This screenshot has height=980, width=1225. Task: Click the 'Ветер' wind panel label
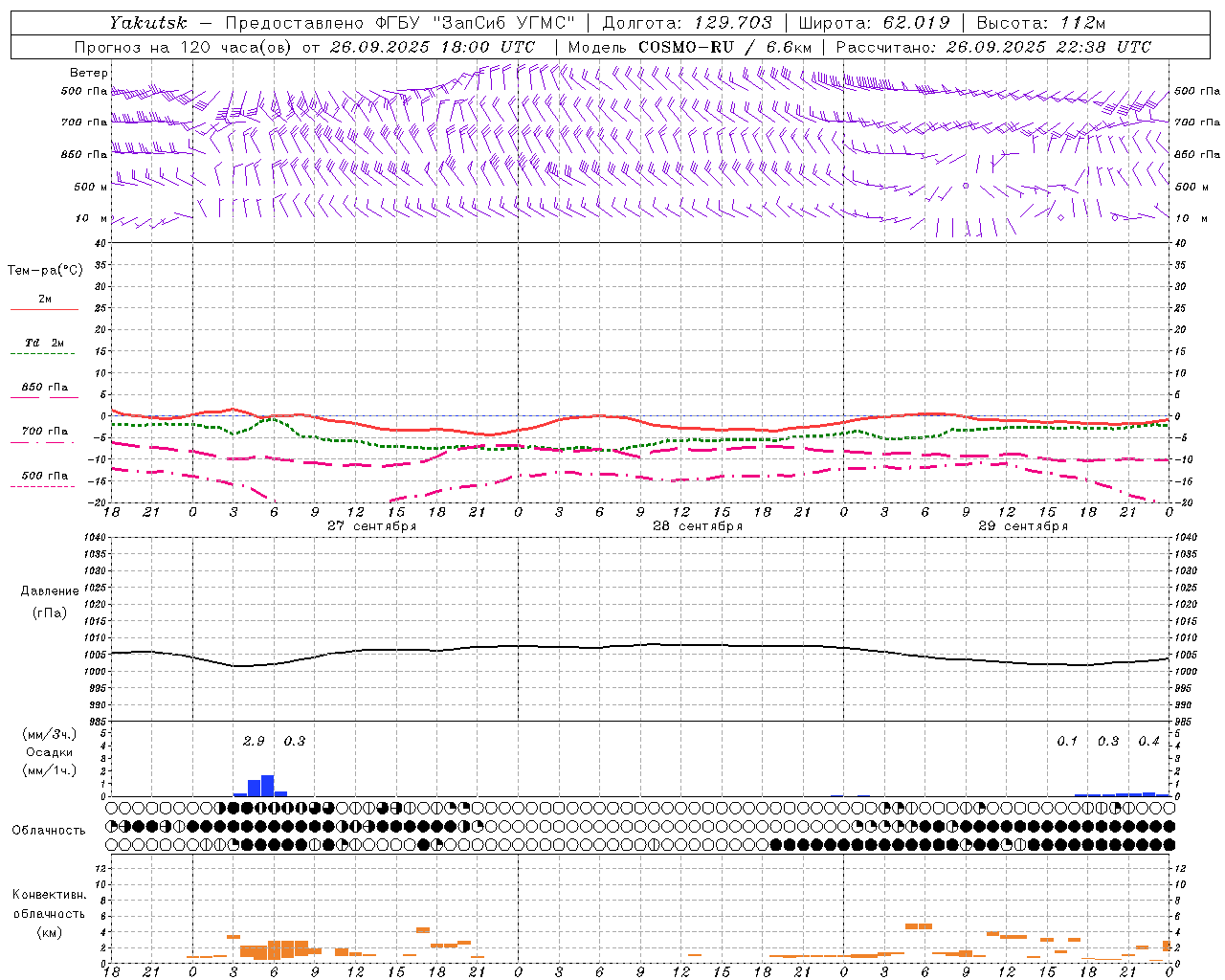(89, 73)
